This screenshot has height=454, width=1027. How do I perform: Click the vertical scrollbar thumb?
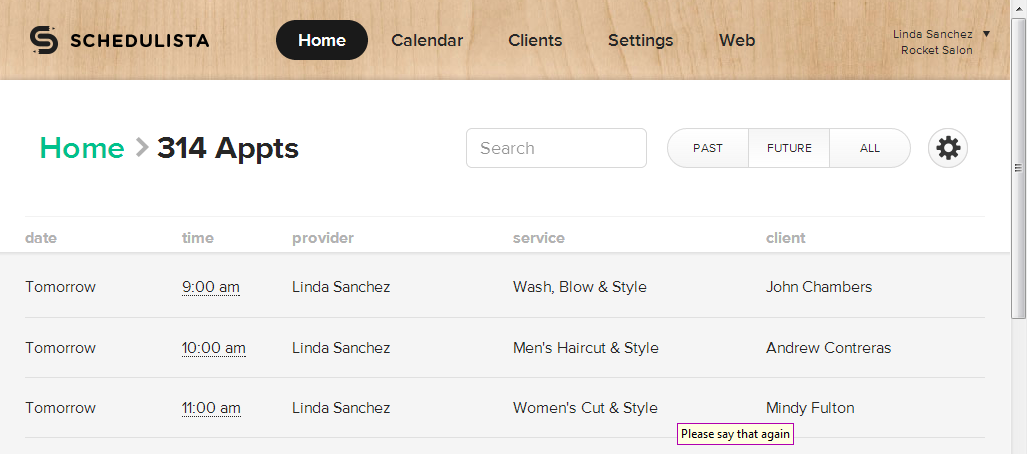tap(1018, 168)
